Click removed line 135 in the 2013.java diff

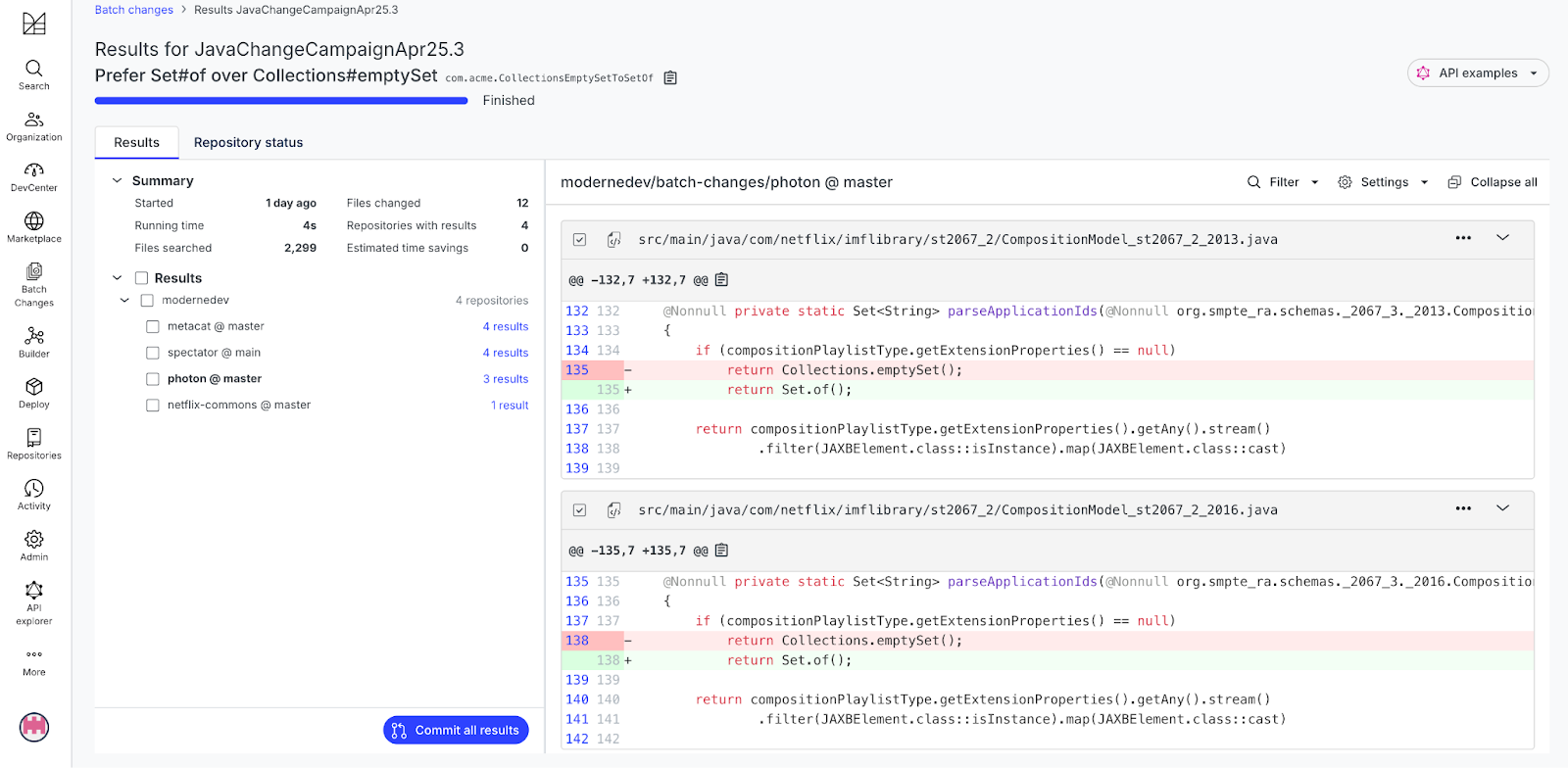[1049, 370]
